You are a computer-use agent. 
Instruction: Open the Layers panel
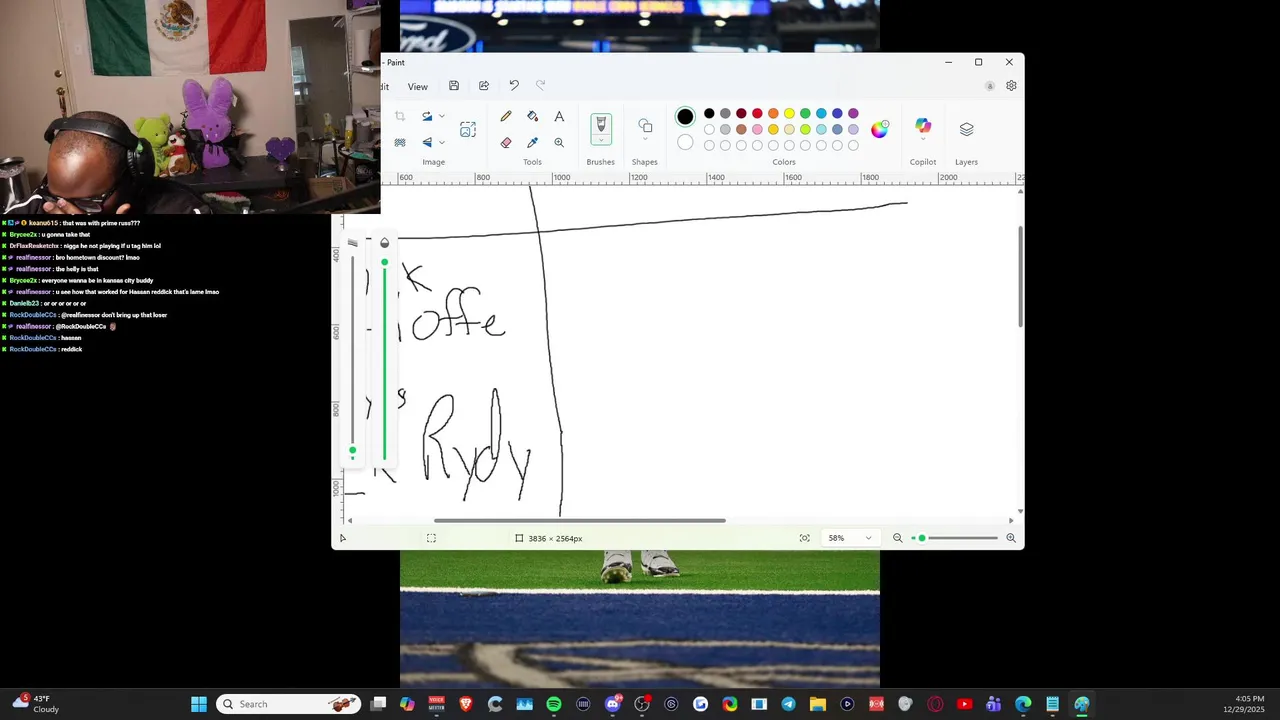pos(966,129)
